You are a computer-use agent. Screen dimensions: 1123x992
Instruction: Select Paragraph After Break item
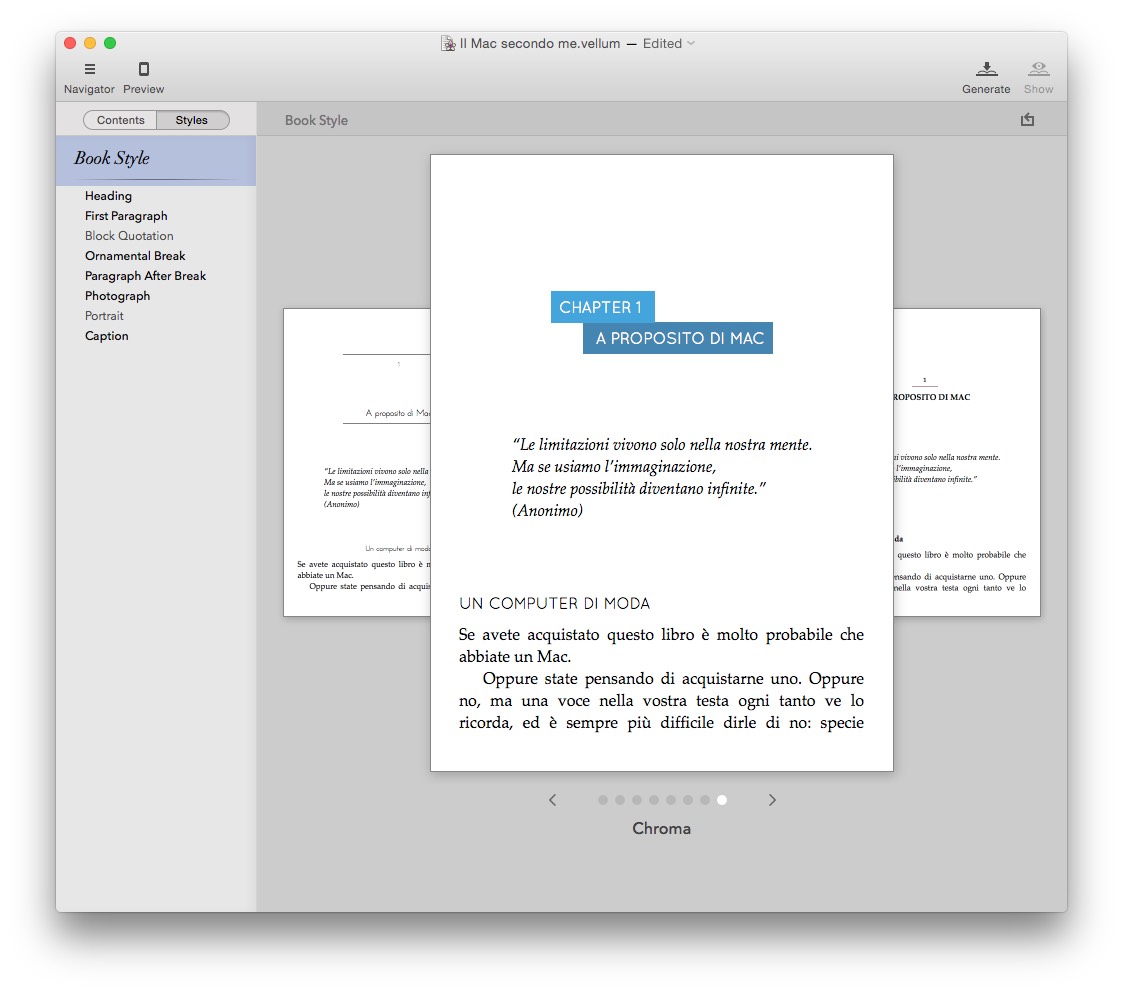click(x=145, y=276)
